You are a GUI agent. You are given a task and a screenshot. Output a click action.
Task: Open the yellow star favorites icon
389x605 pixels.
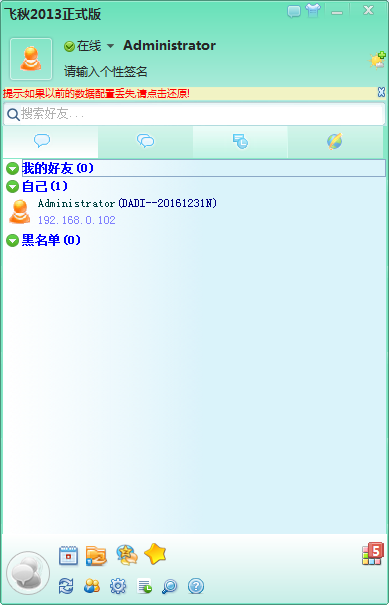click(155, 554)
